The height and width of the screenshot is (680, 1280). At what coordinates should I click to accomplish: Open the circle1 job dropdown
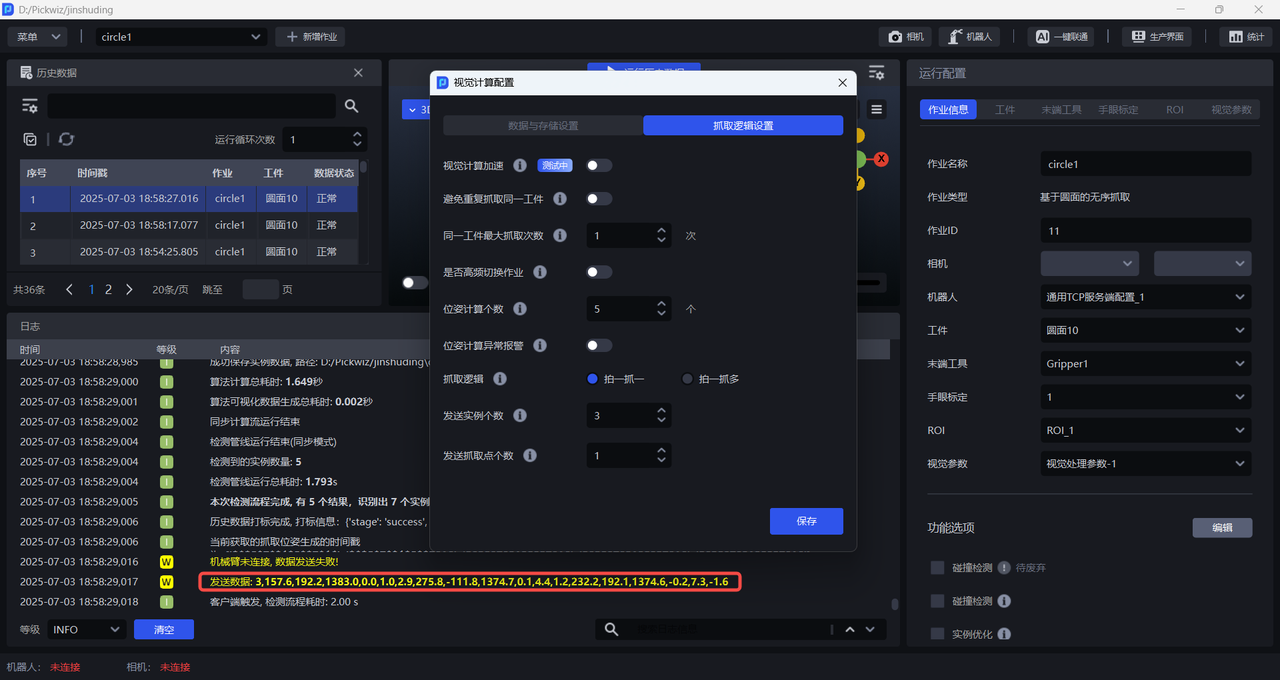181,37
